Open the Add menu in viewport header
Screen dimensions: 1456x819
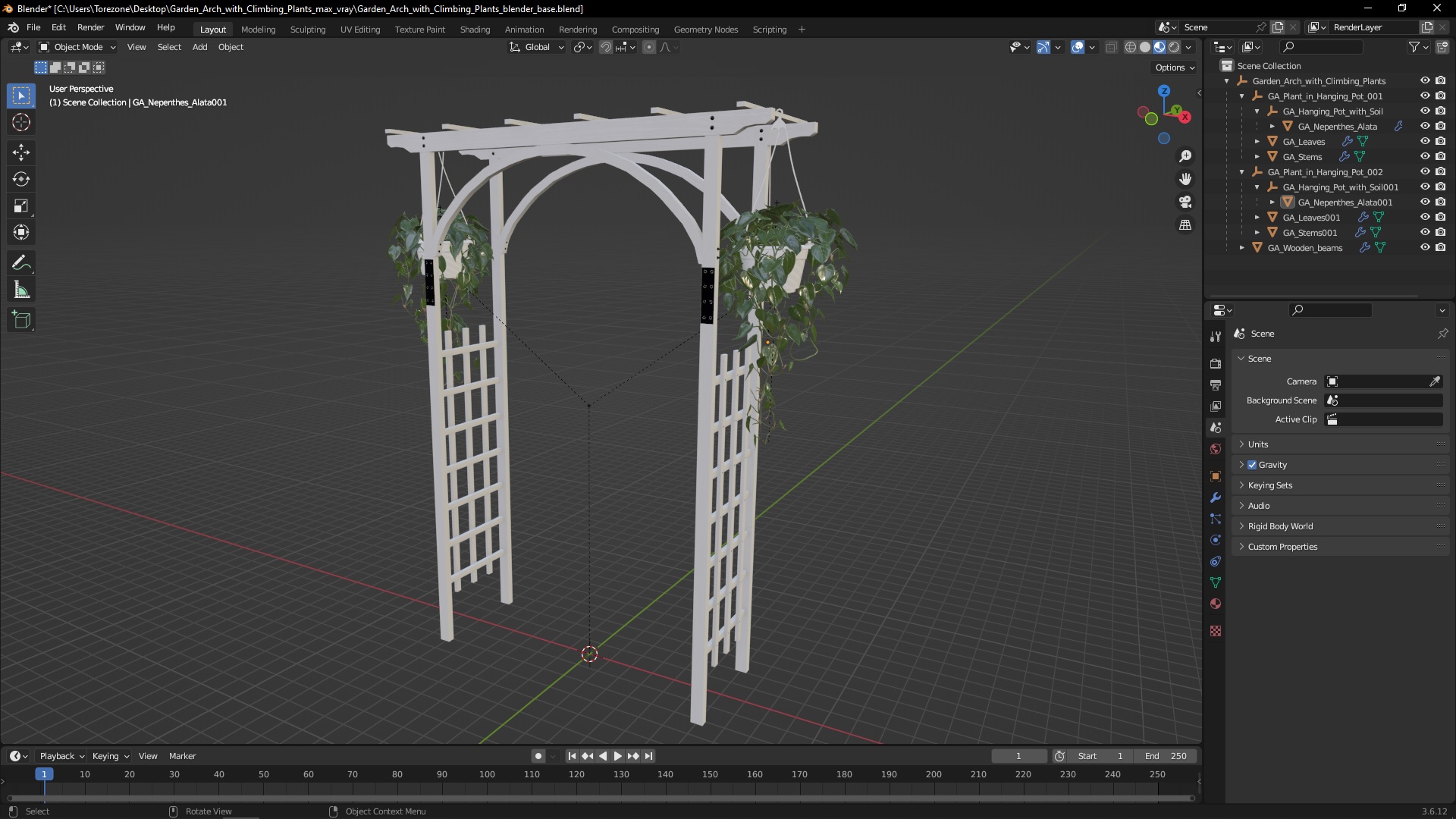199,47
